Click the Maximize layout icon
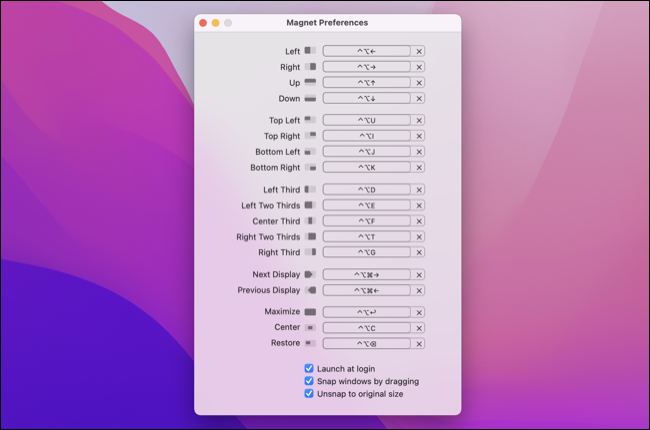The width and height of the screenshot is (650, 430). (x=310, y=312)
